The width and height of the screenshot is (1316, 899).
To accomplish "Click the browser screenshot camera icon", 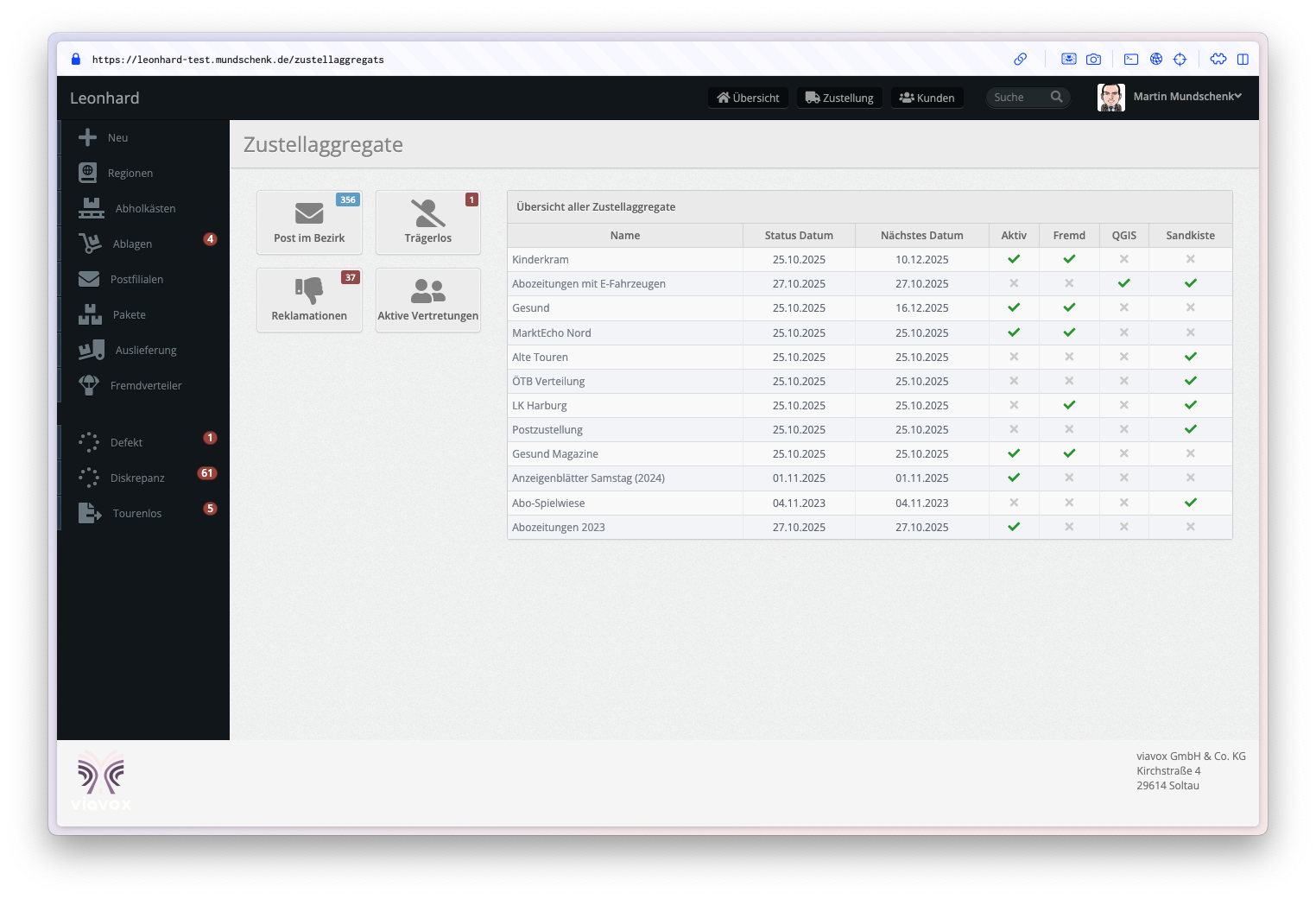I will click(1093, 60).
